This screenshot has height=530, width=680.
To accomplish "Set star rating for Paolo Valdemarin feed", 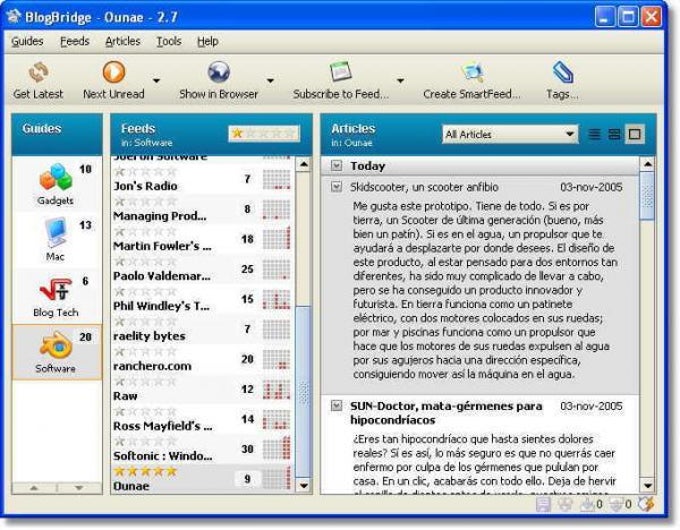I will tap(145, 262).
